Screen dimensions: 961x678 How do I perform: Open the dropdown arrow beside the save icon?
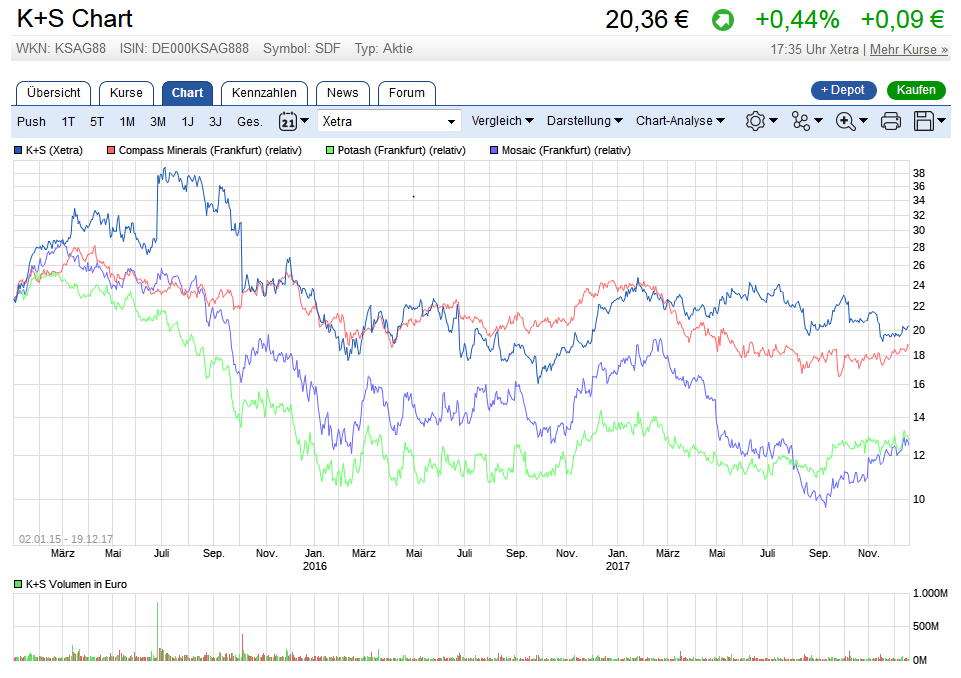pyautogui.click(x=942, y=121)
